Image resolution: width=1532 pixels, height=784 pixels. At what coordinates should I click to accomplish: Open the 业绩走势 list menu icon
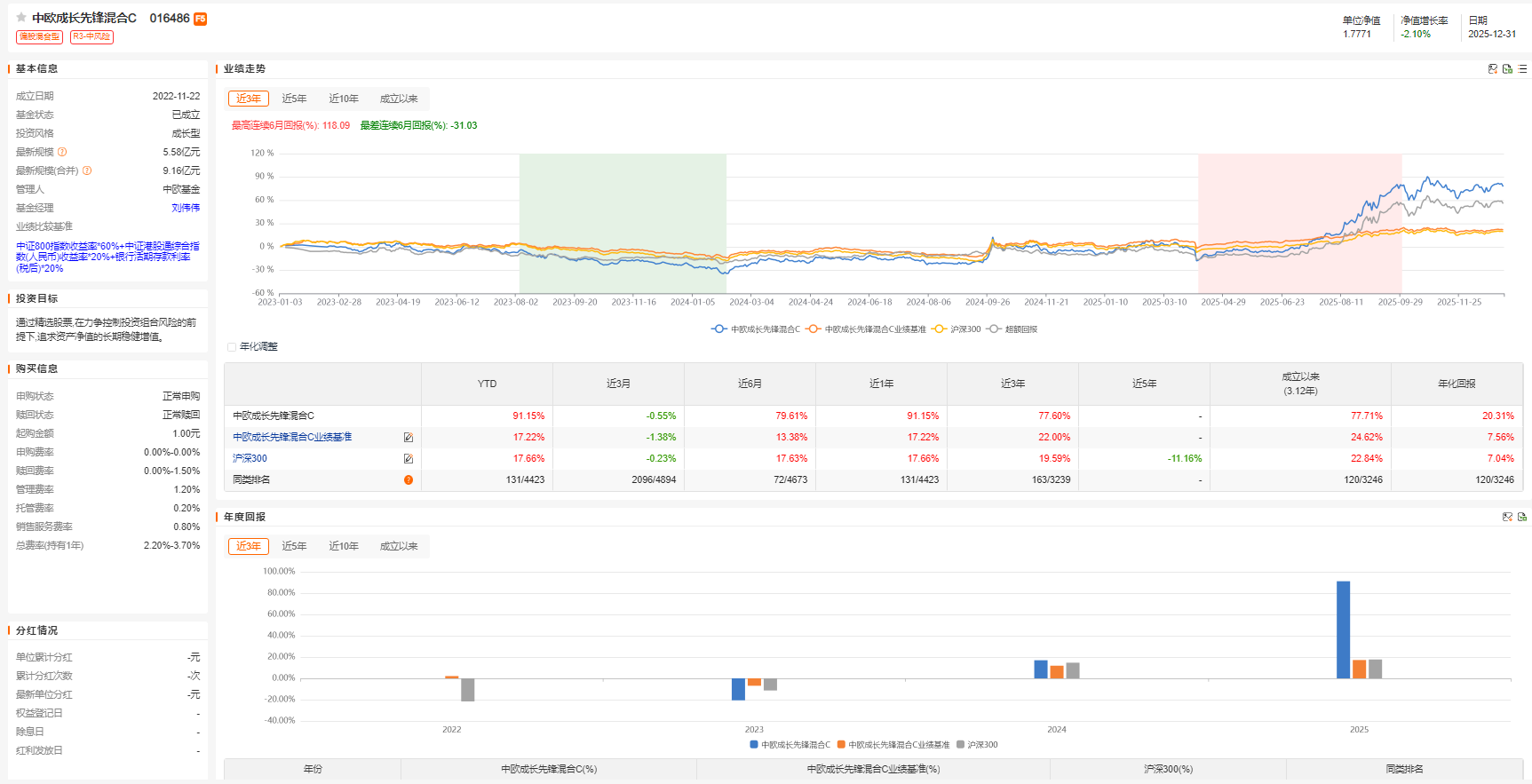[x=1522, y=68]
